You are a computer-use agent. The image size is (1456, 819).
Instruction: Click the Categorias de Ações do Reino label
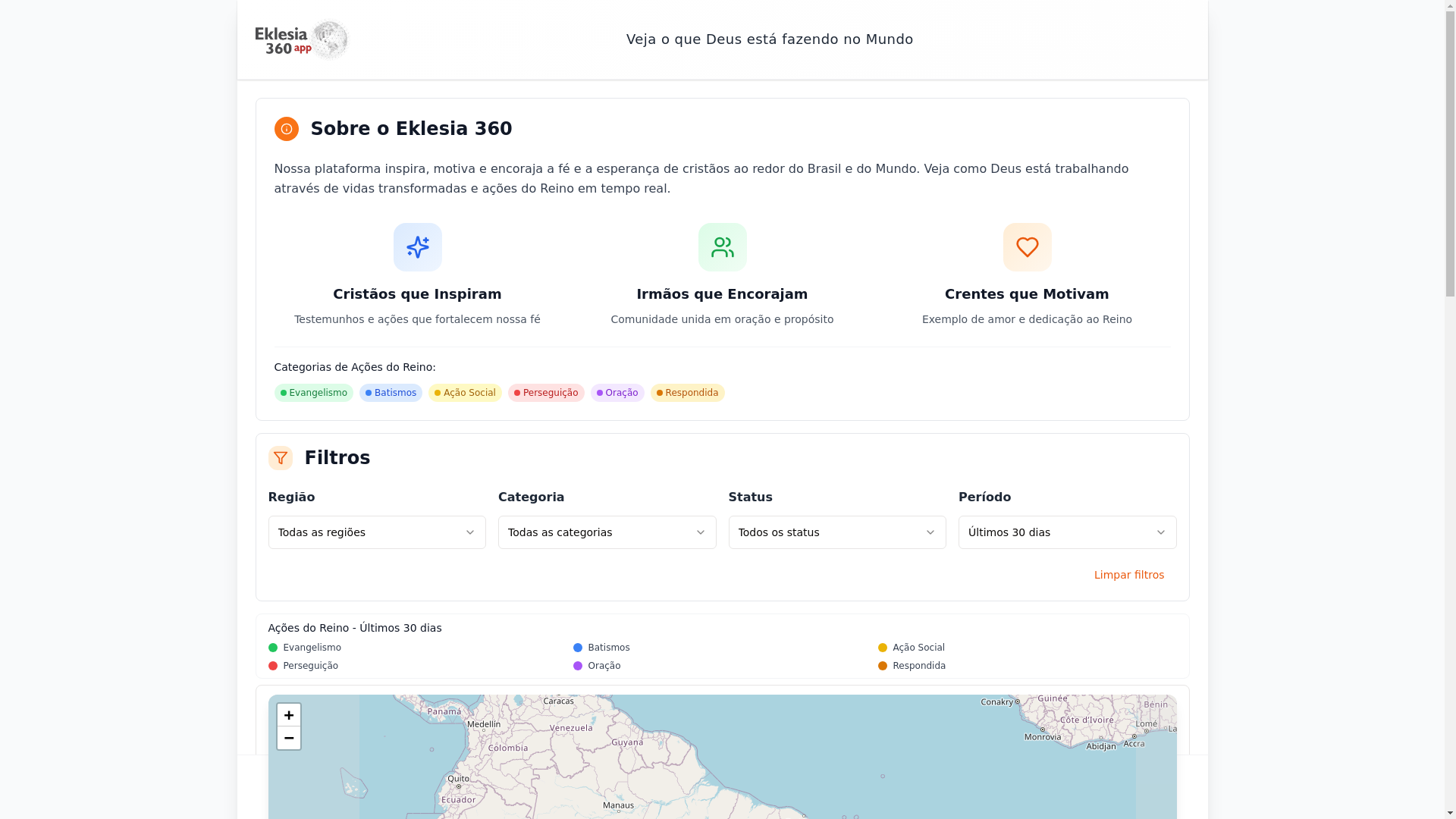tap(355, 367)
